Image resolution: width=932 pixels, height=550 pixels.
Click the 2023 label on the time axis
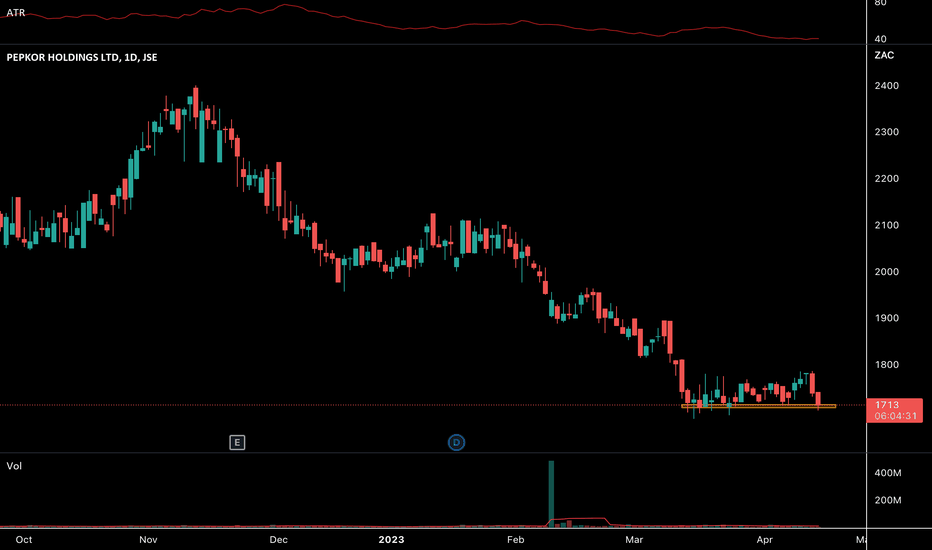point(391,540)
